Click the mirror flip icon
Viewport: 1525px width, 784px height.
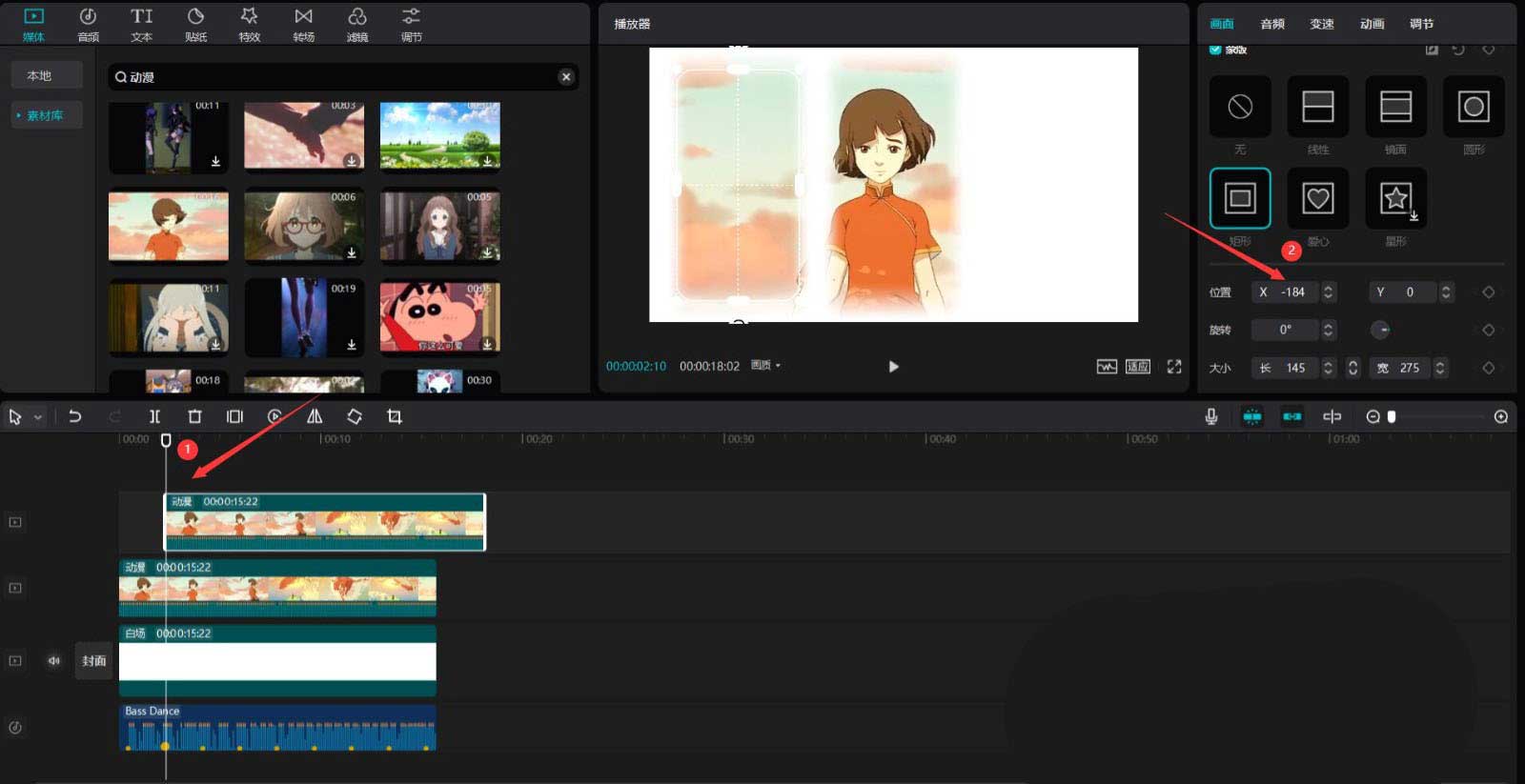pyautogui.click(x=315, y=416)
